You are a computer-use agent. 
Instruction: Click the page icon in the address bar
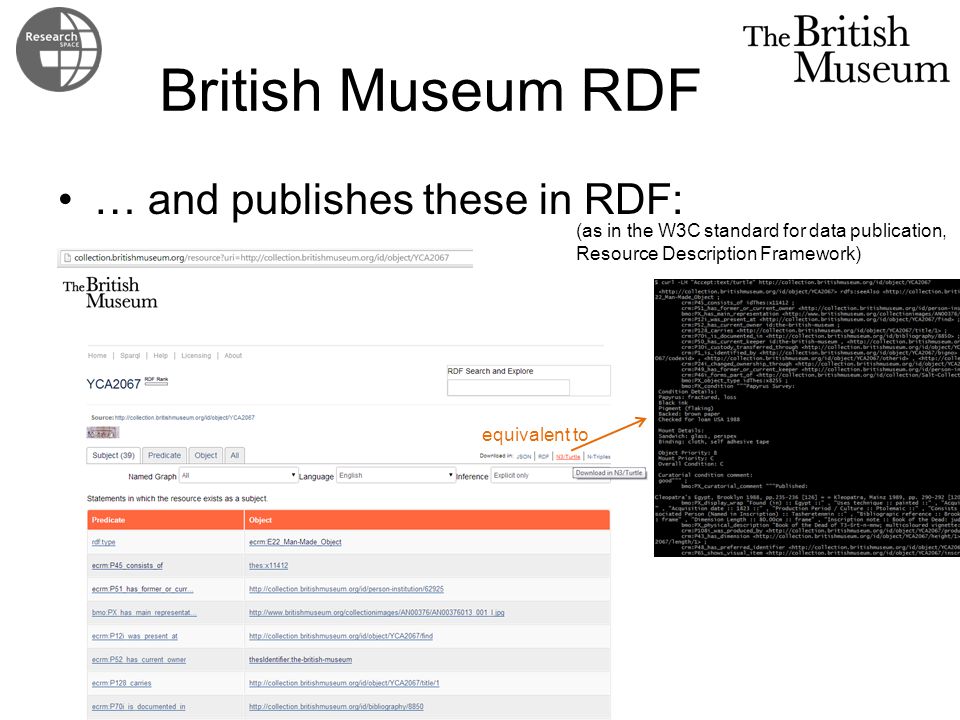pyautogui.click(x=68, y=258)
